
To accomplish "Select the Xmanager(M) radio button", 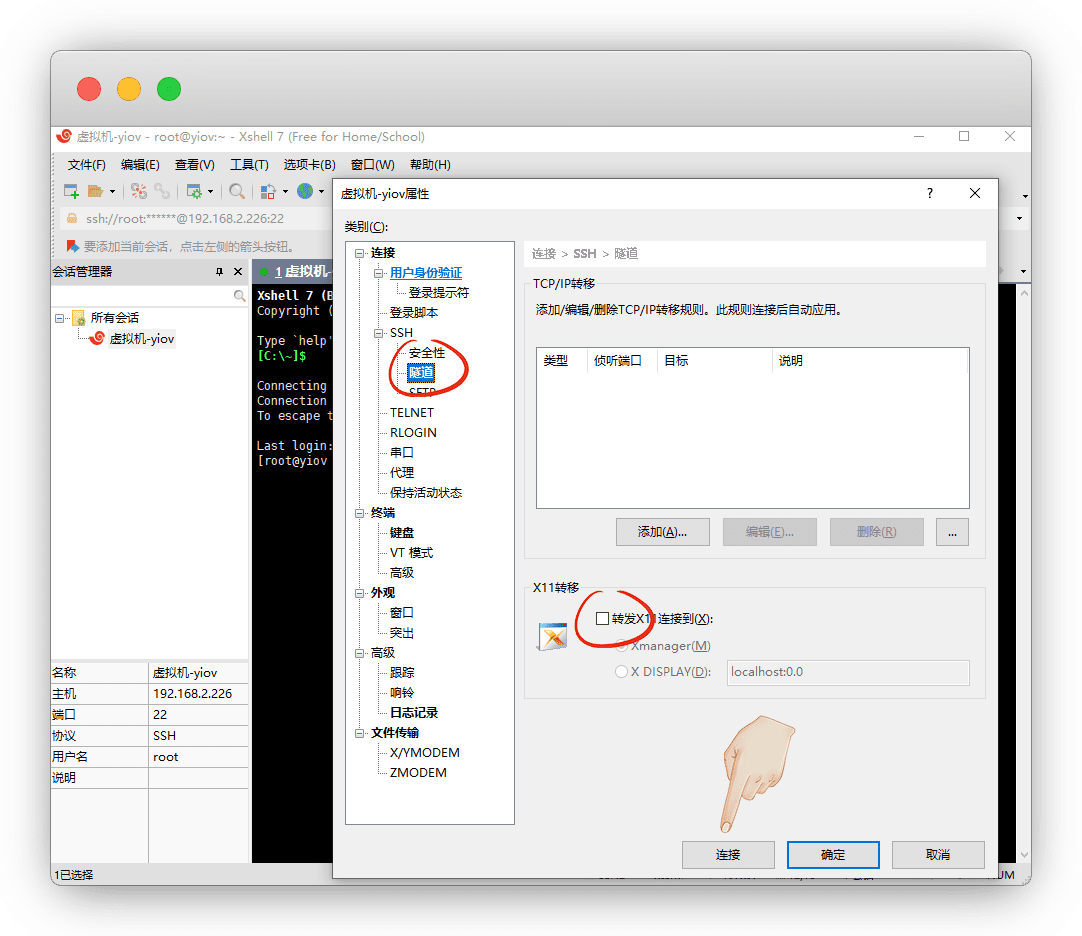I will pyautogui.click(x=621, y=646).
